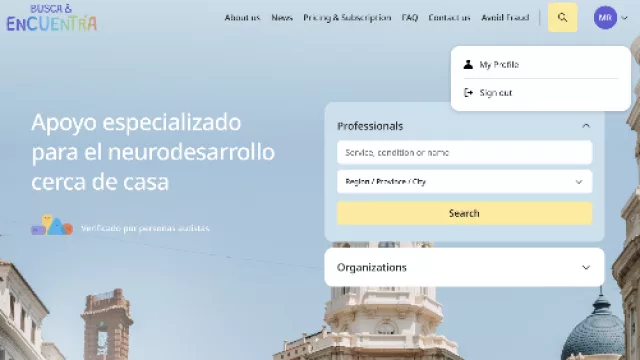Image resolution: width=640 pixels, height=360 pixels.
Task: Expand the Organizations section
Action: pyautogui.click(x=464, y=267)
